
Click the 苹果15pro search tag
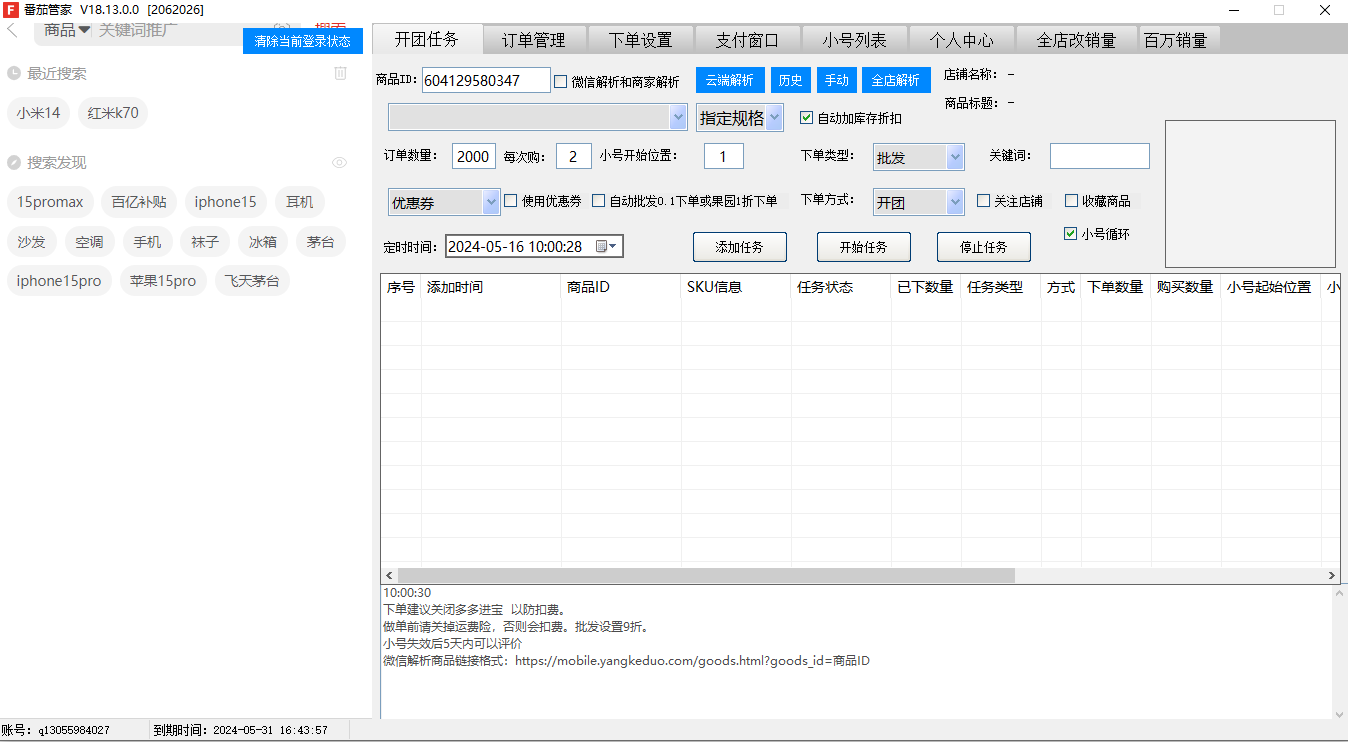click(163, 281)
